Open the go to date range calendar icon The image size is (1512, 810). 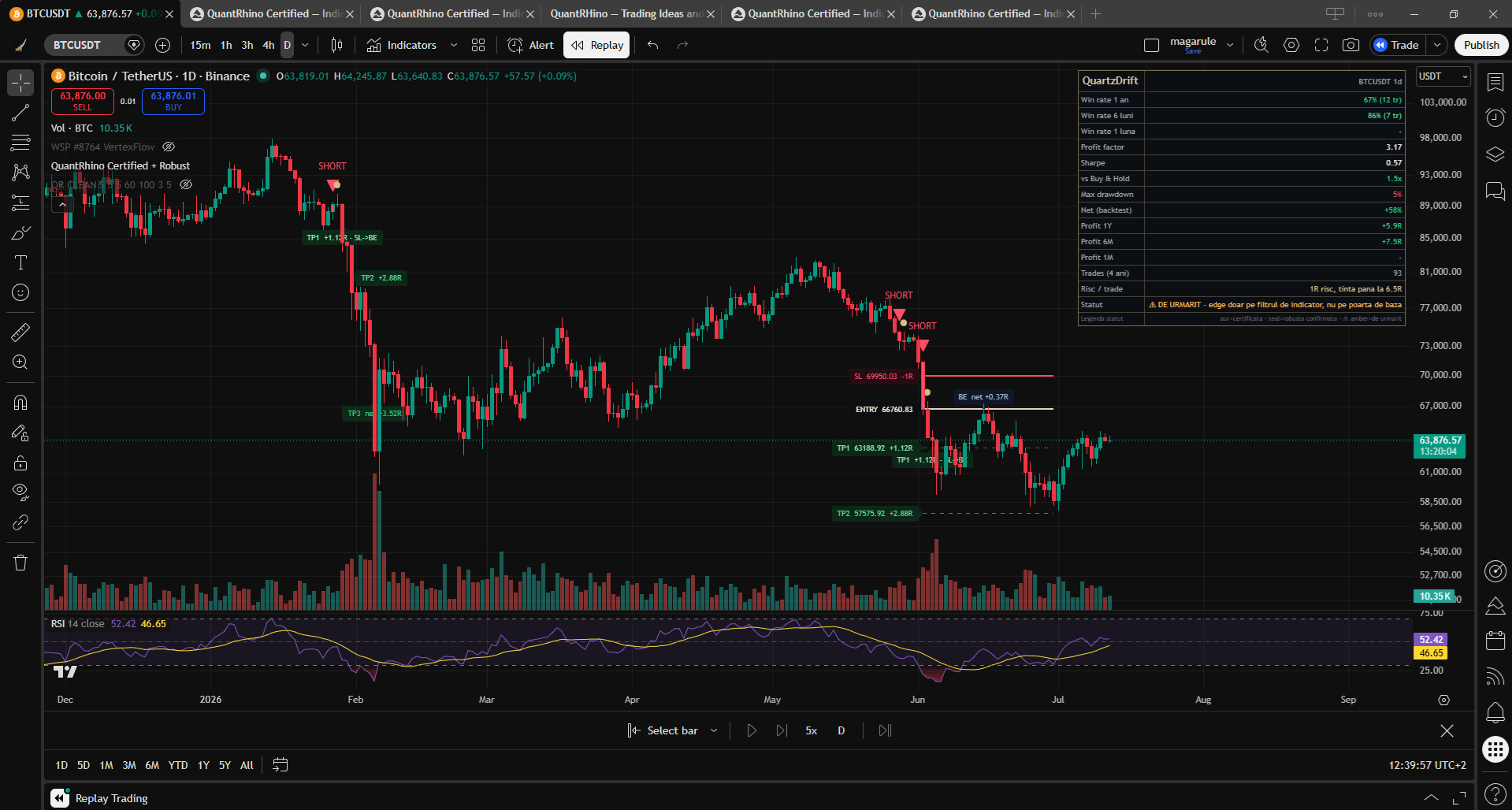point(280,764)
